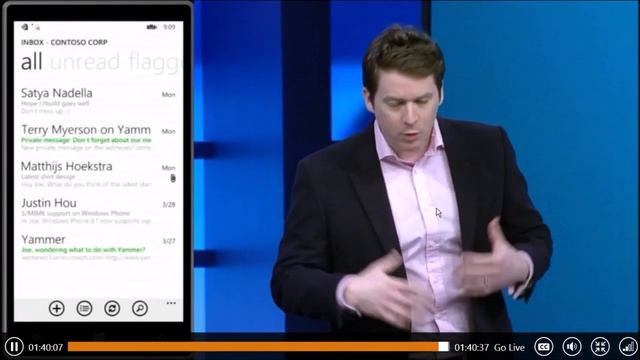Click total duration 01:40:37 display
Screen dimensions: 640x360
pyautogui.click(x=471, y=347)
